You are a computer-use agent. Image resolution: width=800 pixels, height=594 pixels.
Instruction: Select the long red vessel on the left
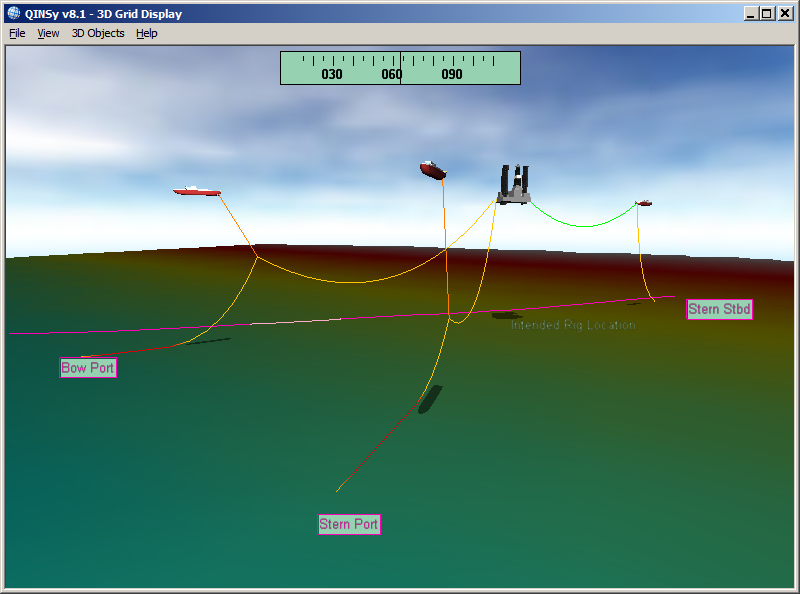pos(197,191)
